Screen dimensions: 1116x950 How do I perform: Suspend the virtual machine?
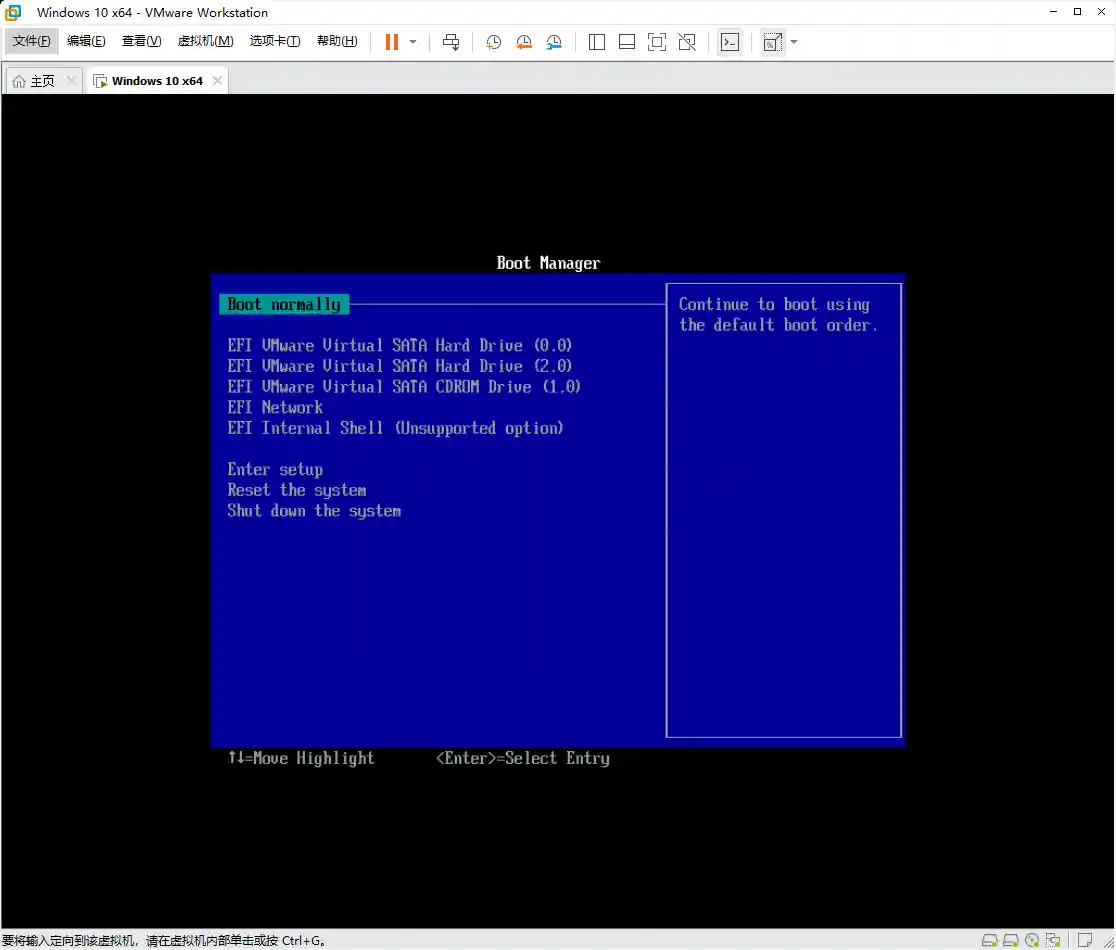coord(390,41)
